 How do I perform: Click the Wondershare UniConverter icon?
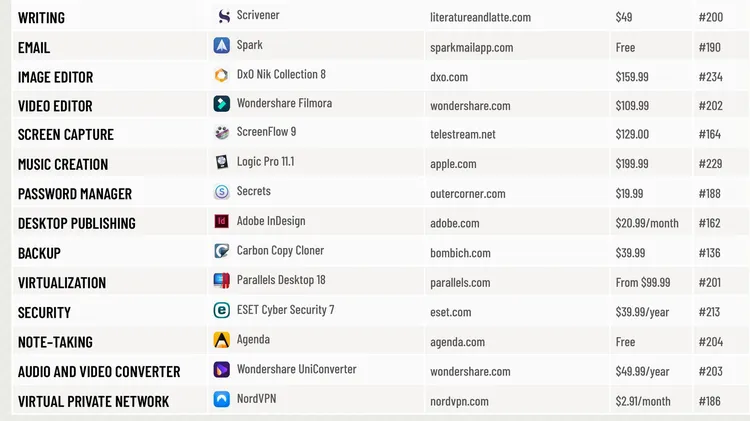point(222,370)
